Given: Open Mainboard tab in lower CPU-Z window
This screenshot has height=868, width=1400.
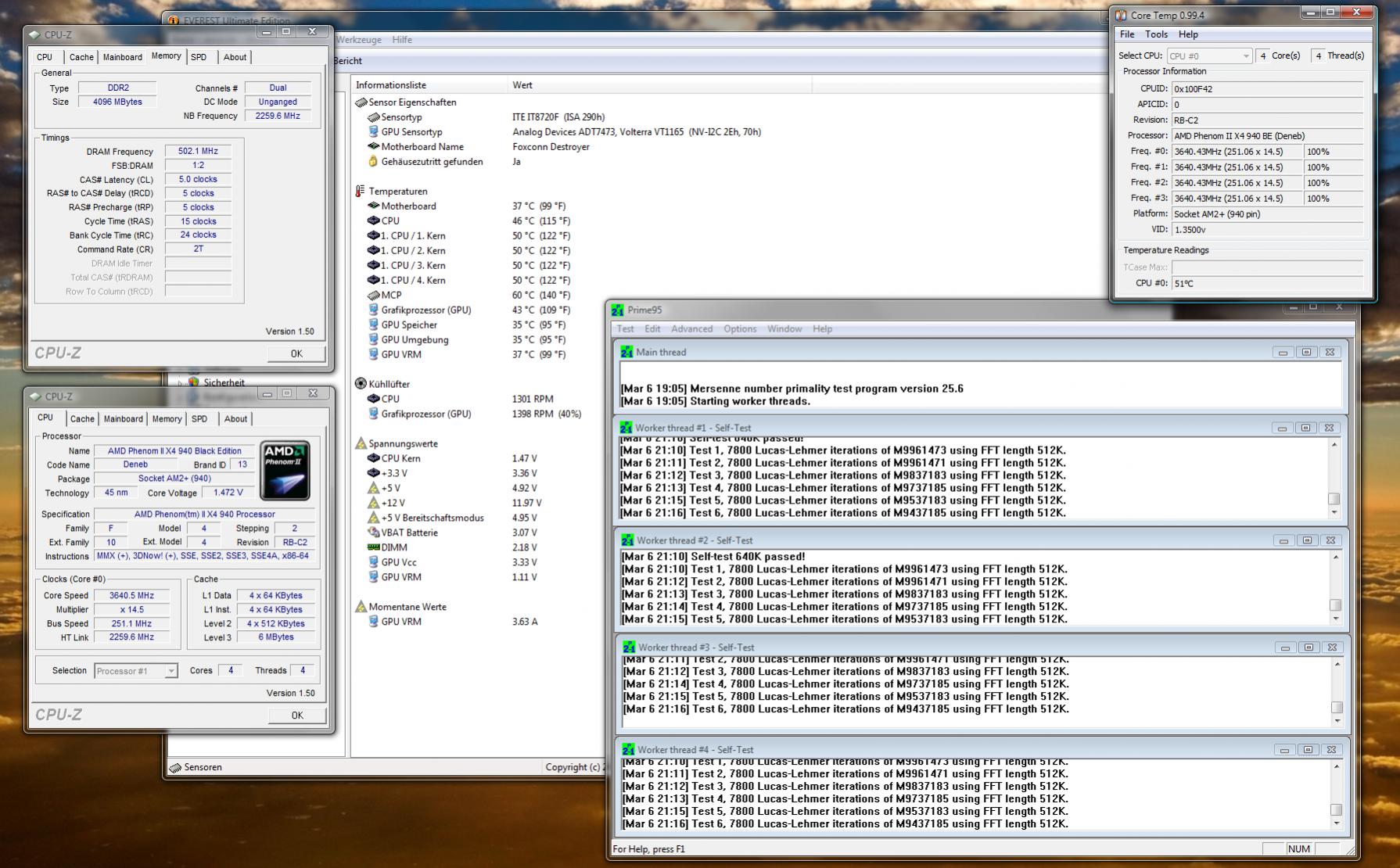Looking at the screenshot, I should tap(124, 419).
